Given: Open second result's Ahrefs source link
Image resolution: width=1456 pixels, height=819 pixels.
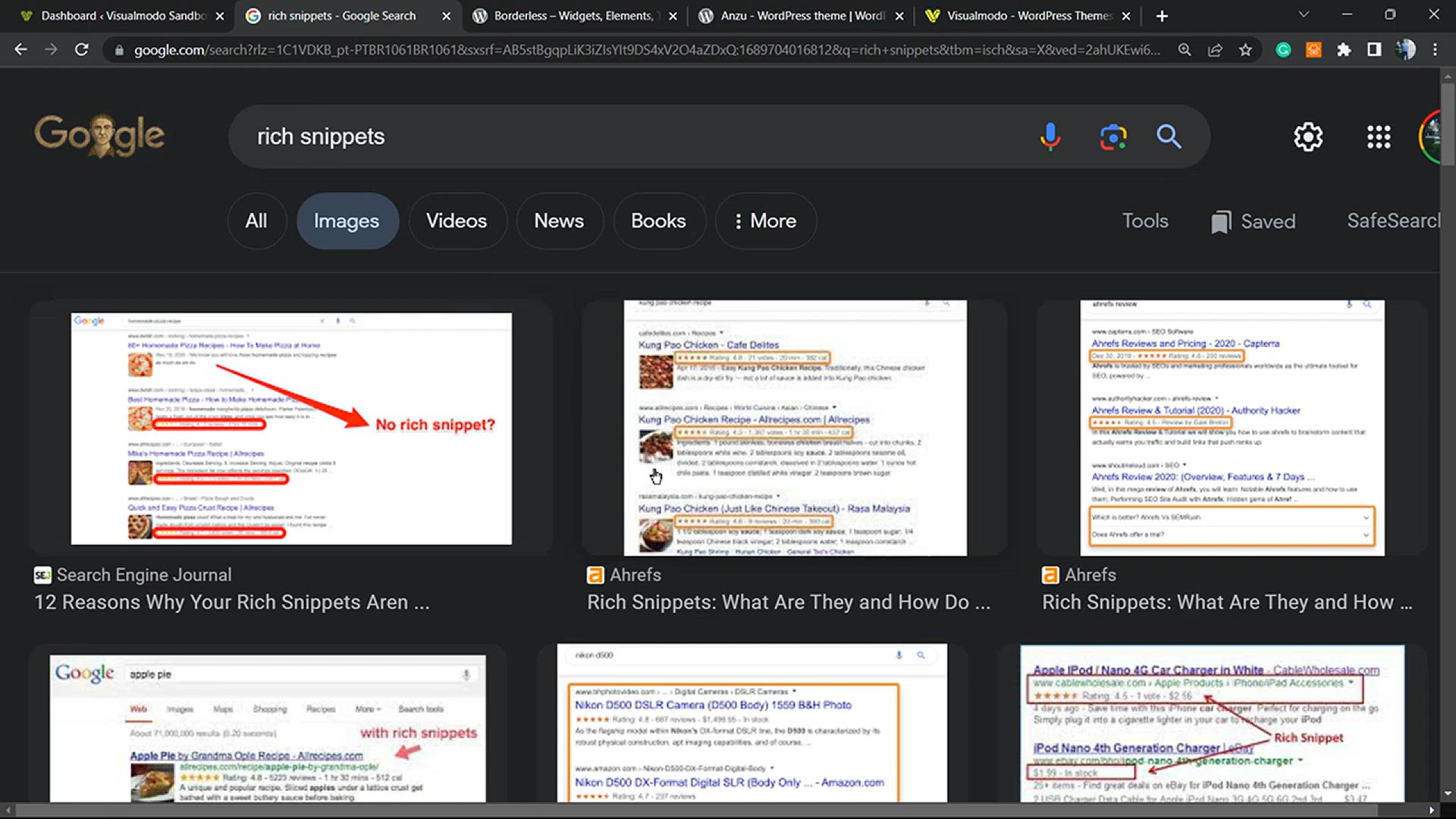Looking at the screenshot, I should [x=624, y=575].
